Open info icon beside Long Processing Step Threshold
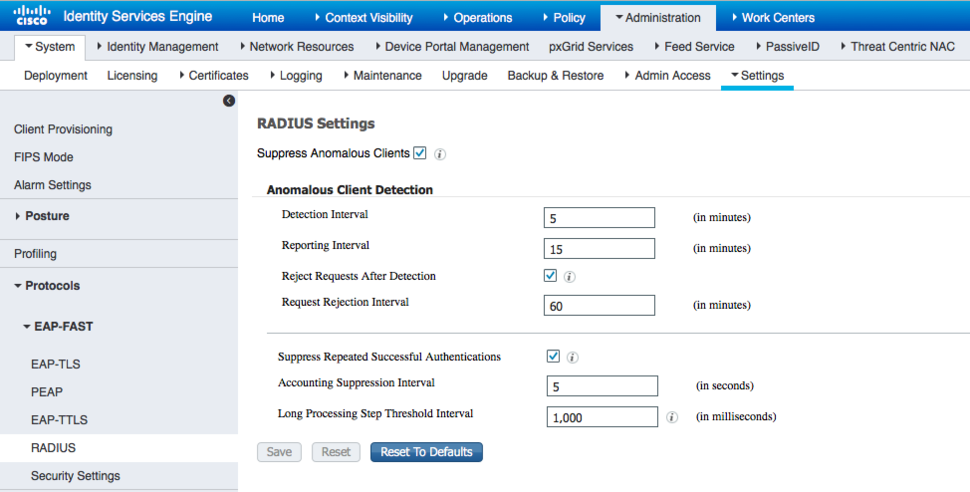The image size is (970, 492). click(672, 417)
